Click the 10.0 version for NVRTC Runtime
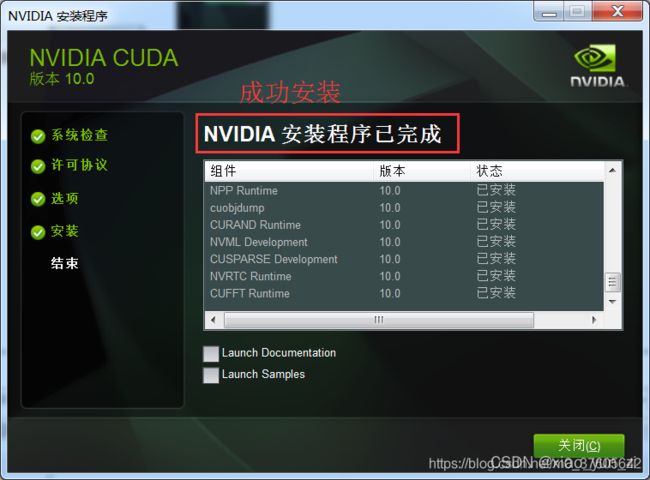This screenshot has width=650, height=480. pos(390,276)
